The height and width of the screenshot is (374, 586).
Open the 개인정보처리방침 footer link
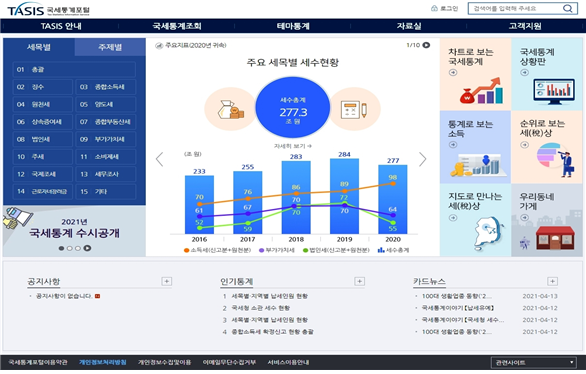point(102,362)
